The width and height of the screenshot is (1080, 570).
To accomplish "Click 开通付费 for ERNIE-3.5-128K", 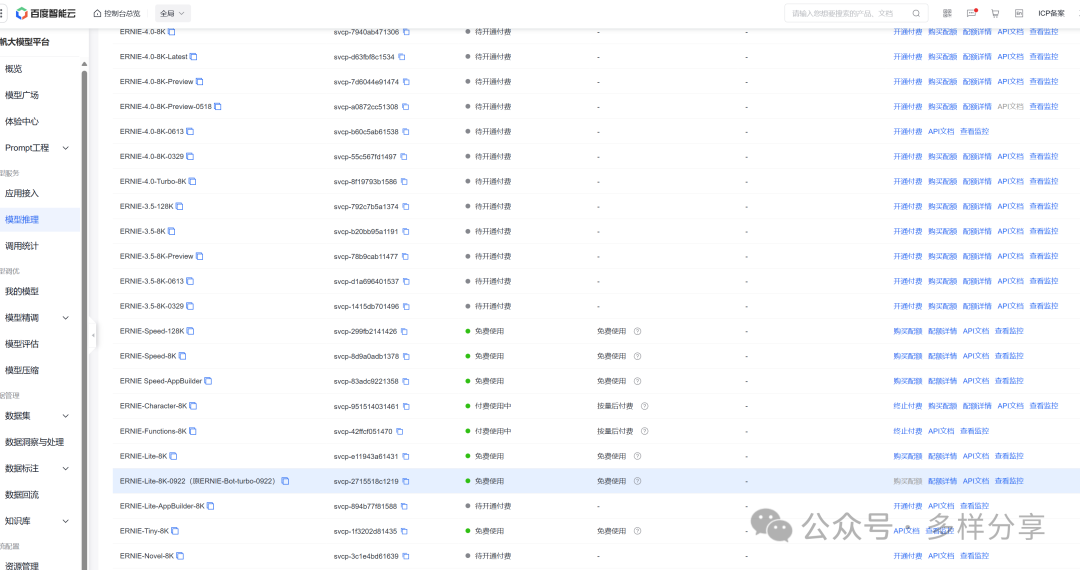I will coord(907,207).
